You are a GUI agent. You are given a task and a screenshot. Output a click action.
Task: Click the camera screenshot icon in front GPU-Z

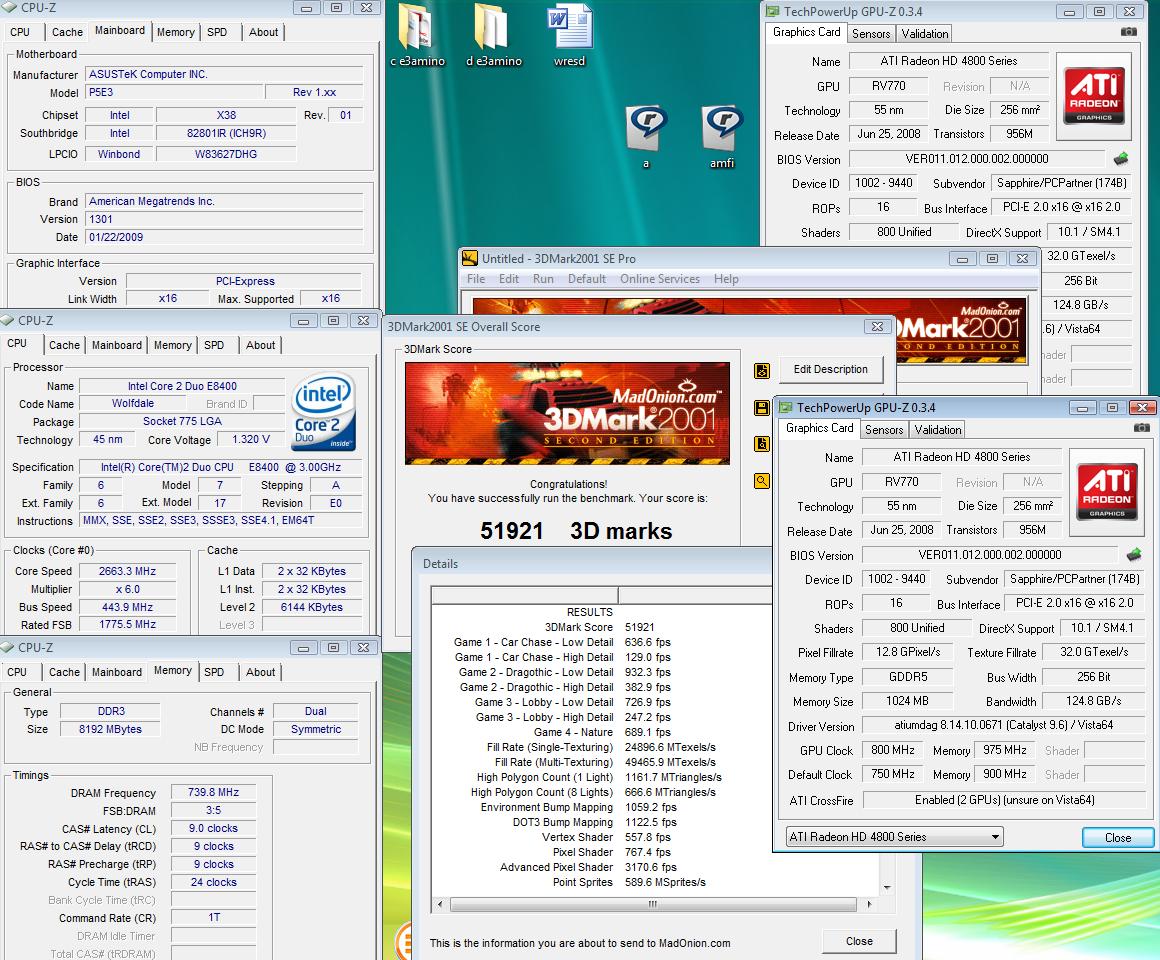tap(1142, 427)
